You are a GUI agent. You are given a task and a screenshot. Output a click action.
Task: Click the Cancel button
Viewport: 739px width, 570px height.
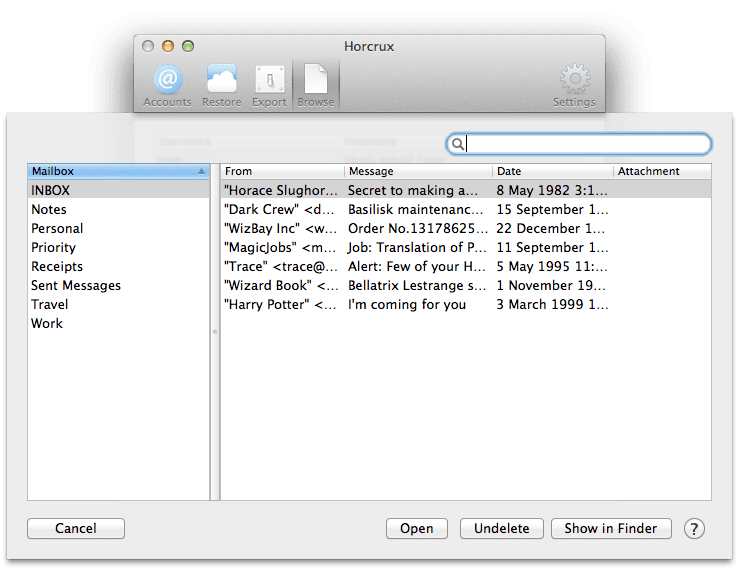pyautogui.click(x=76, y=529)
